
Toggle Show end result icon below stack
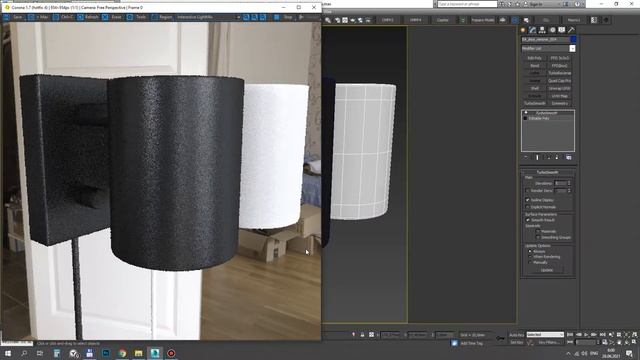pyautogui.click(x=537, y=157)
